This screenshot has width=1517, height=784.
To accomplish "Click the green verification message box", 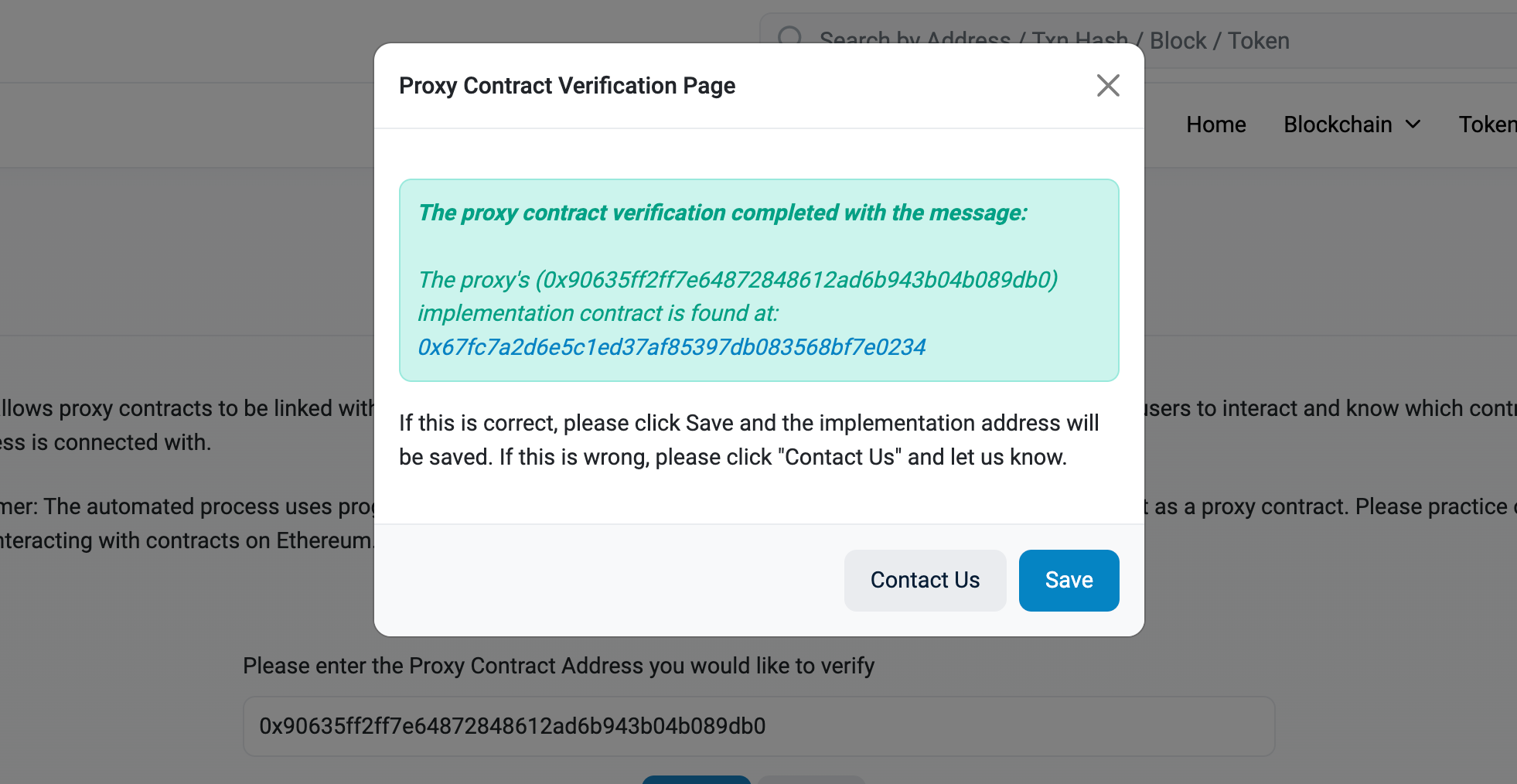I will click(x=758, y=280).
